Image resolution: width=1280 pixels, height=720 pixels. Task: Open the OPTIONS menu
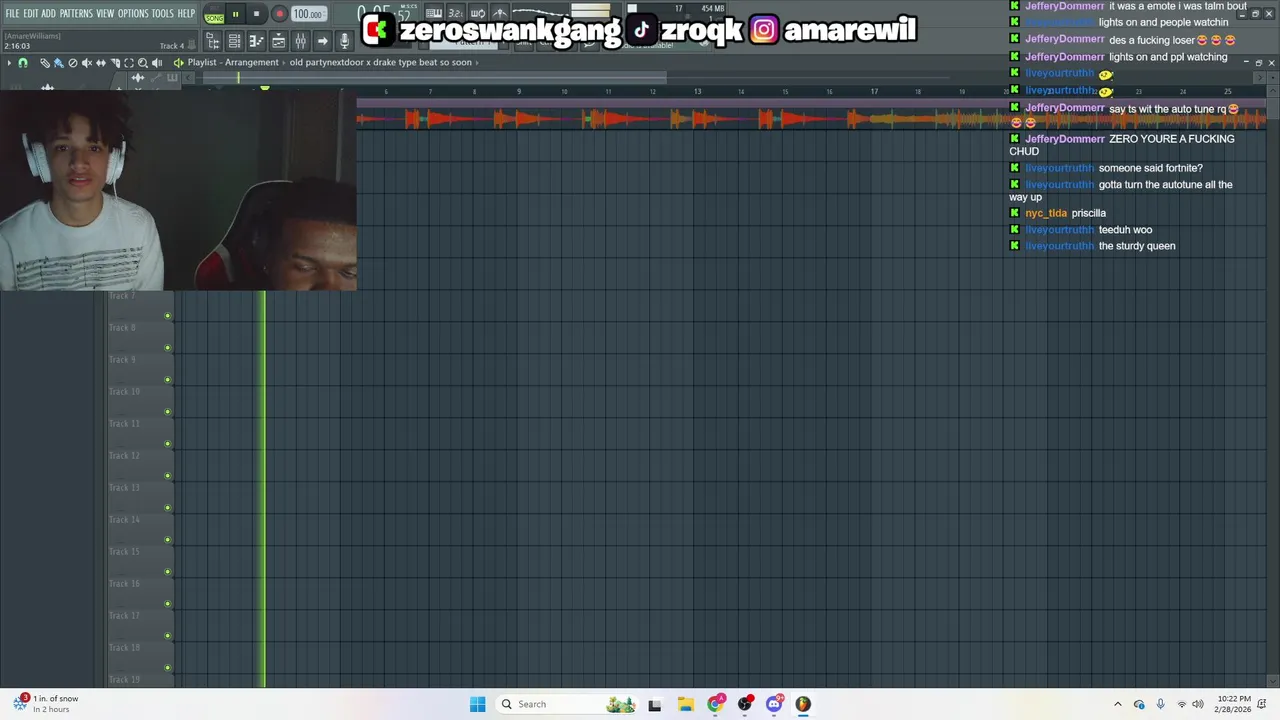133,13
